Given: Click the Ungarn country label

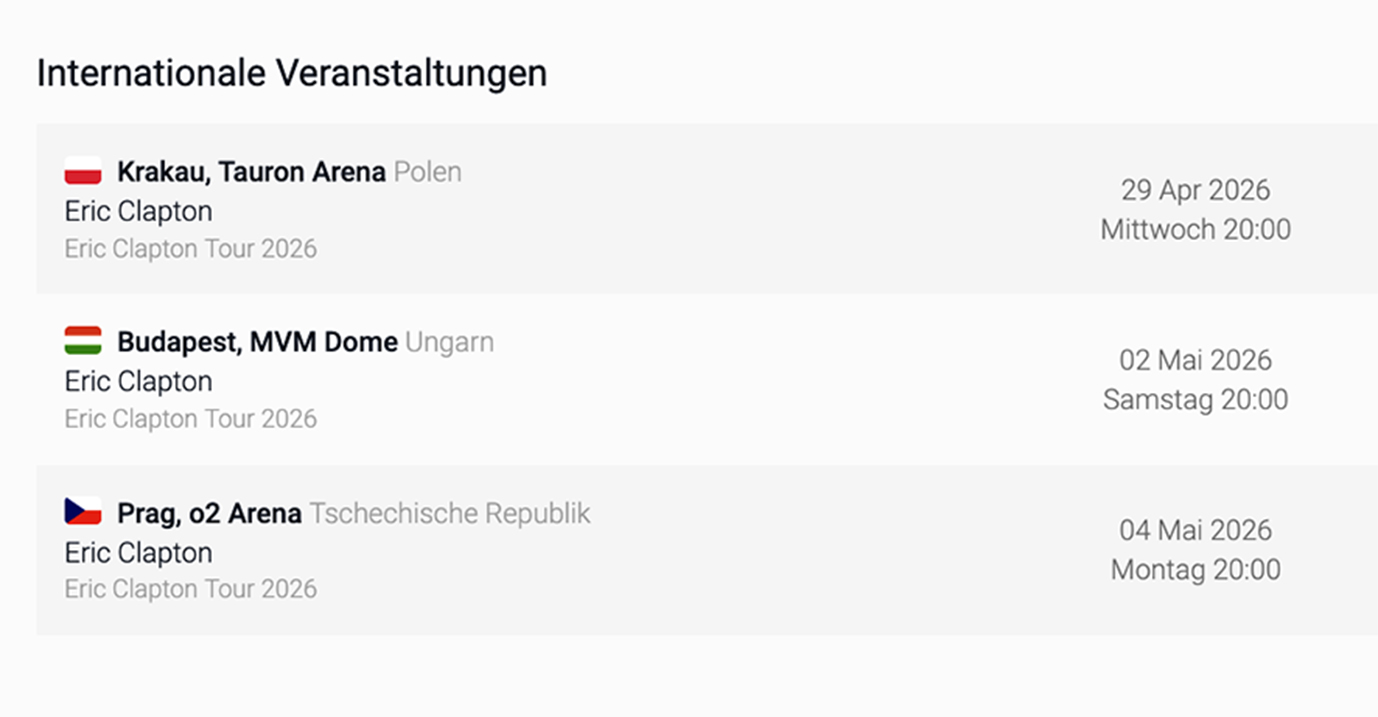Looking at the screenshot, I should coord(449,342).
